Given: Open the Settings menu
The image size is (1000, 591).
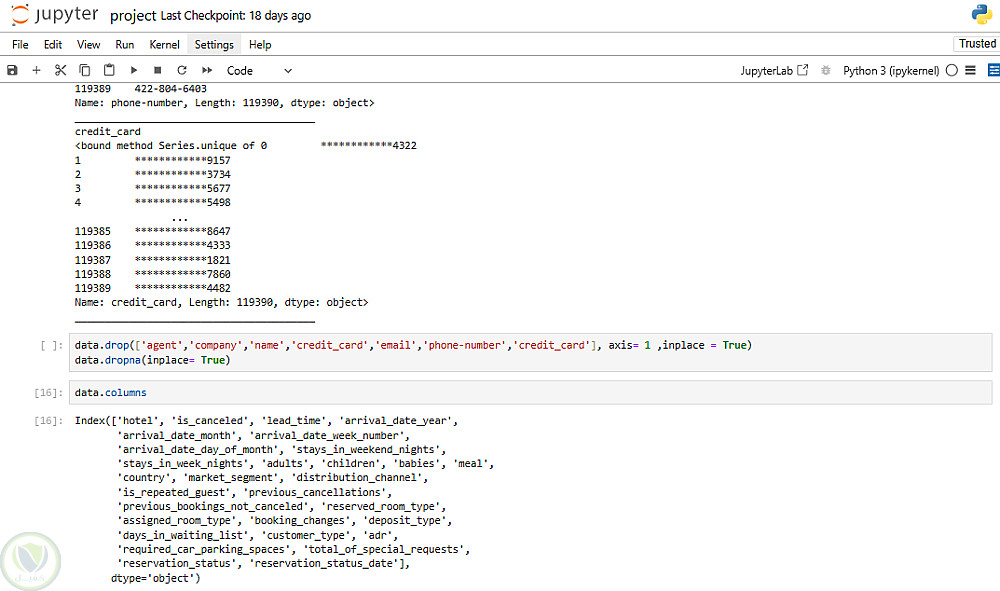Looking at the screenshot, I should point(214,45).
